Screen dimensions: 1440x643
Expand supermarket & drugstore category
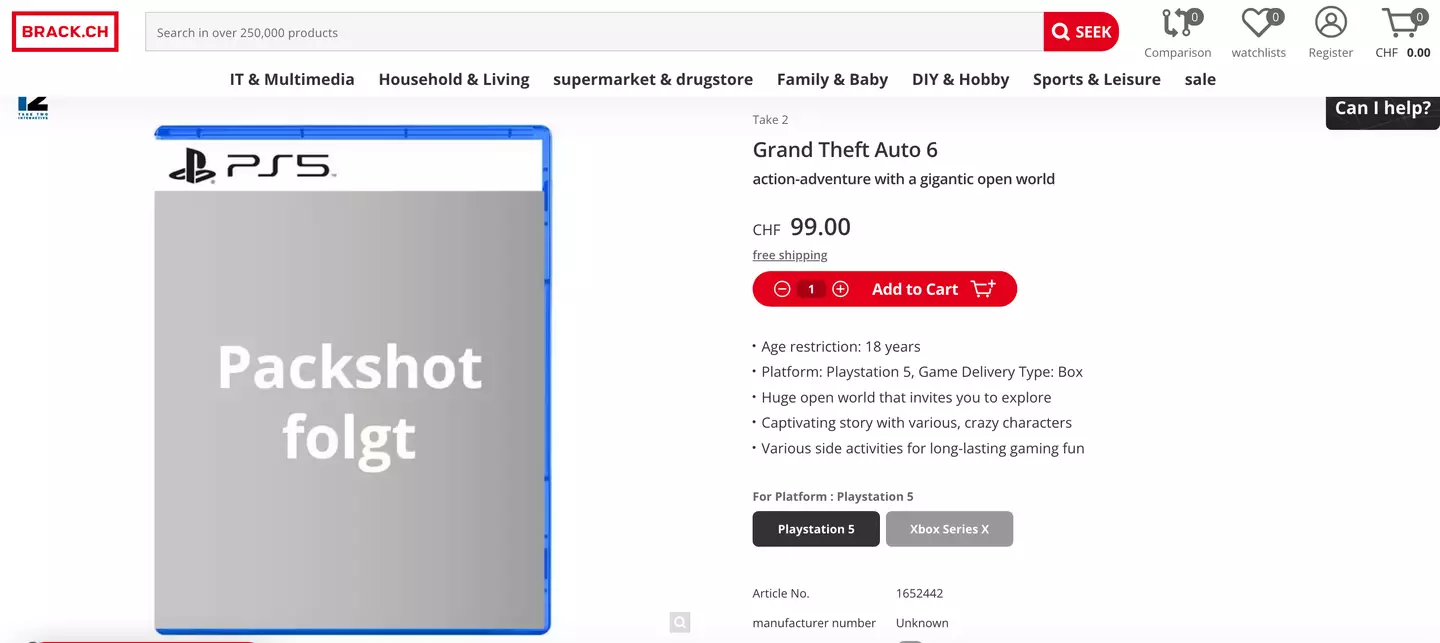pos(653,79)
